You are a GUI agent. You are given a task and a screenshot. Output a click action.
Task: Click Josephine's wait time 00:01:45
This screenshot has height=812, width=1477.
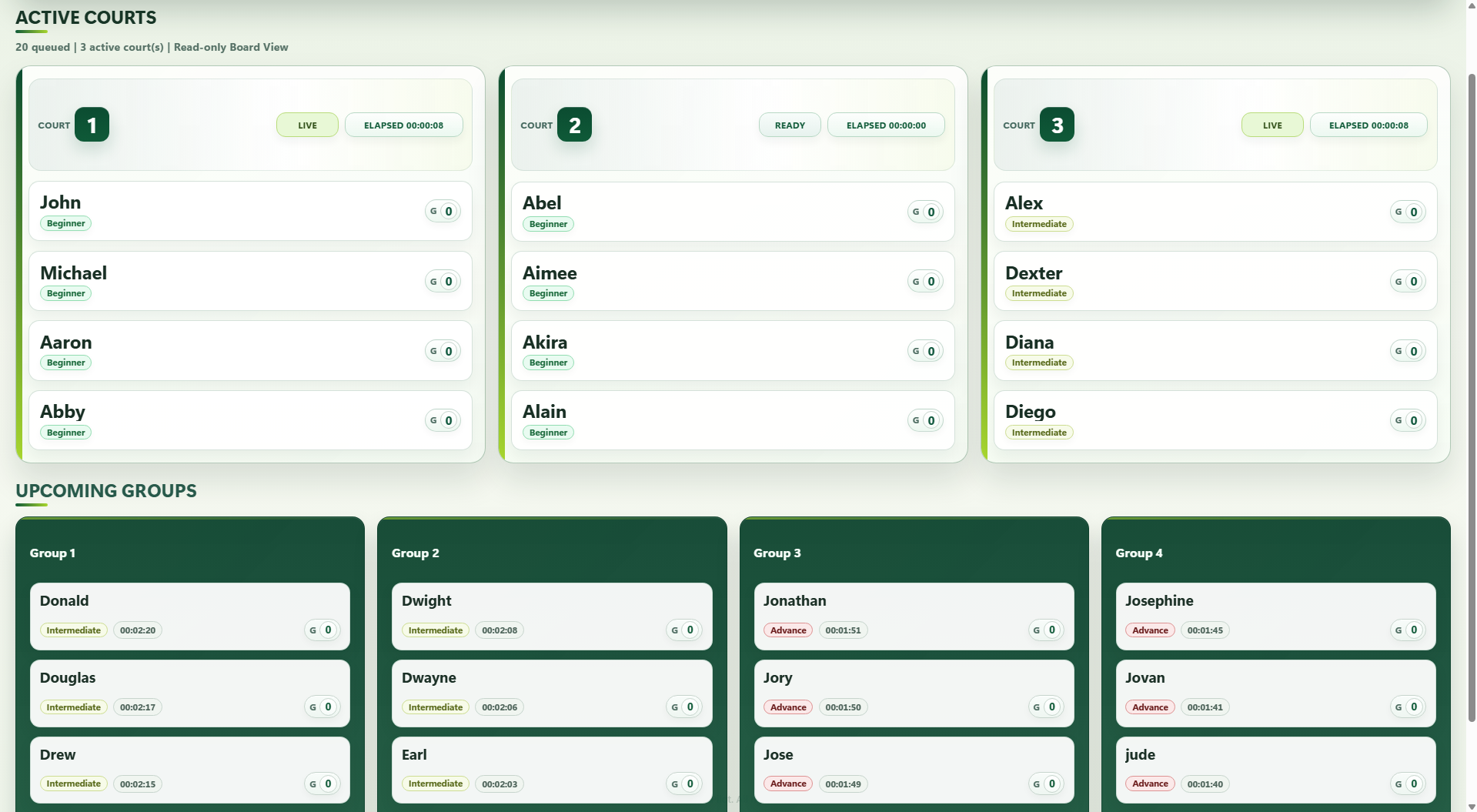1205,630
